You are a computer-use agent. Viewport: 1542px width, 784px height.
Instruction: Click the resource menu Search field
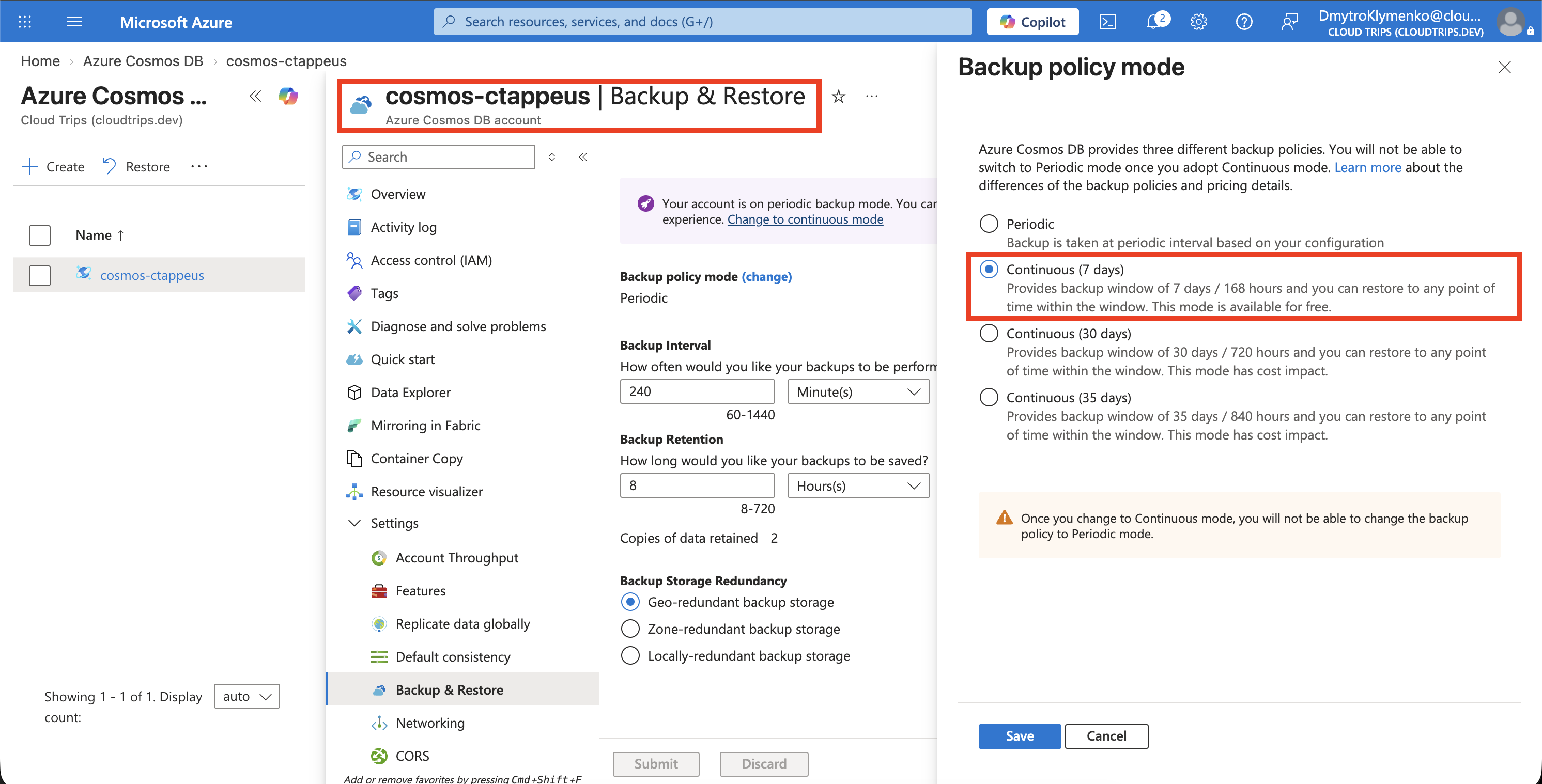(439, 157)
